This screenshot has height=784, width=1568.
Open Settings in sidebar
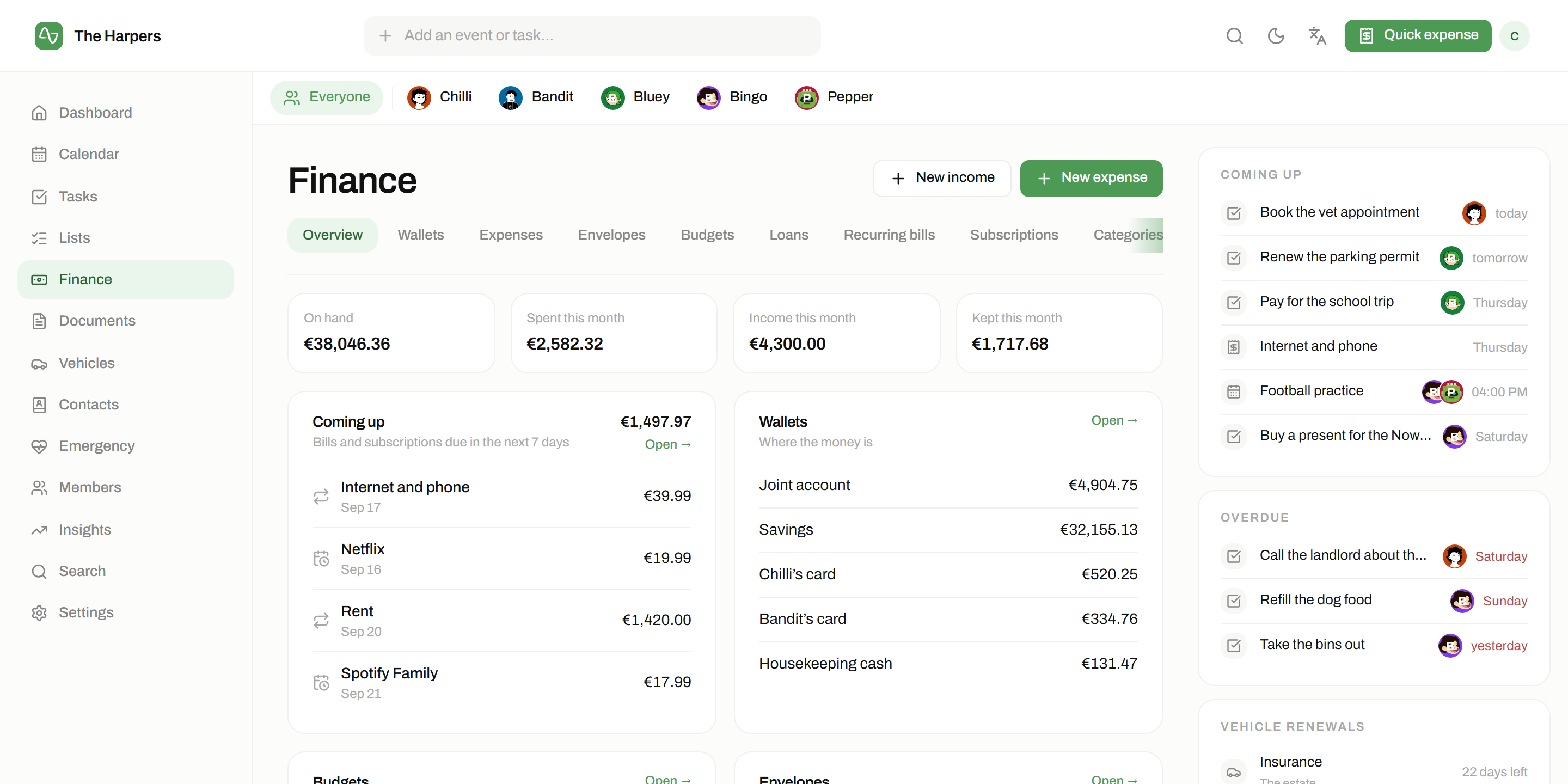pyautogui.click(x=125, y=613)
